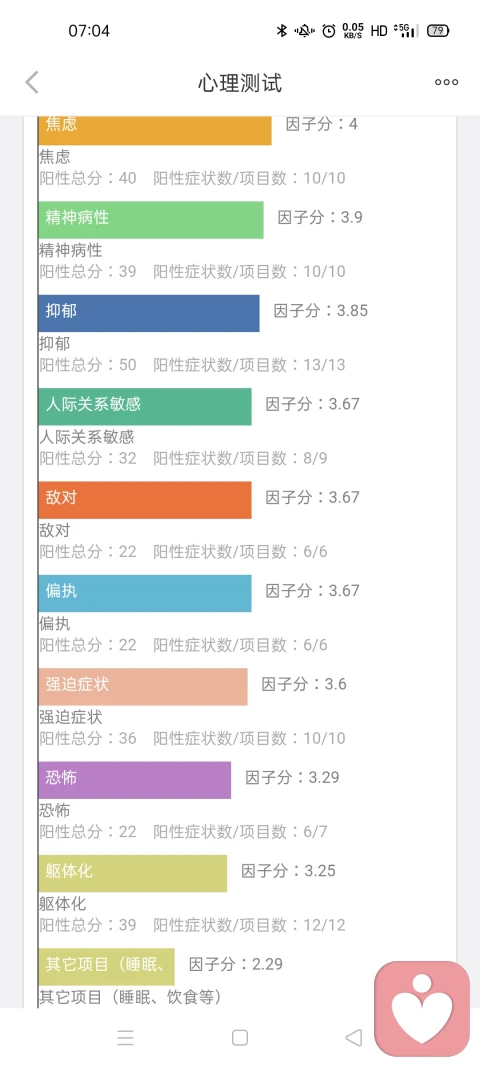
Task: Tap the Android recent apps menu icon
Action: (125, 1037)
